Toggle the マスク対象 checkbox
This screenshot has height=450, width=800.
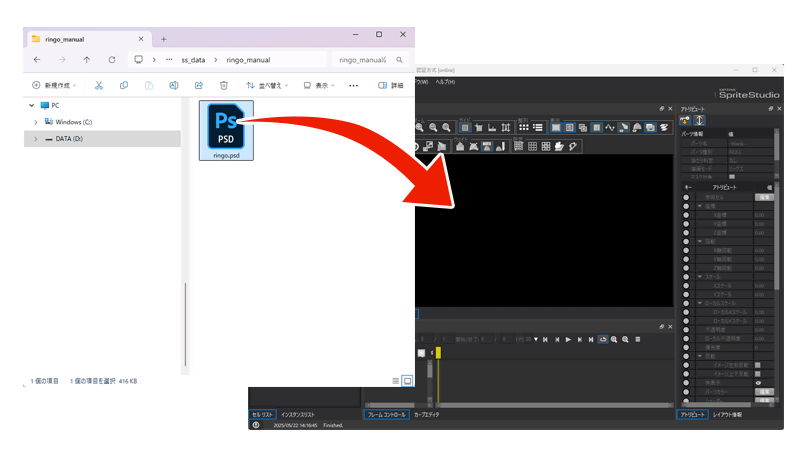[x=732, y=177]
